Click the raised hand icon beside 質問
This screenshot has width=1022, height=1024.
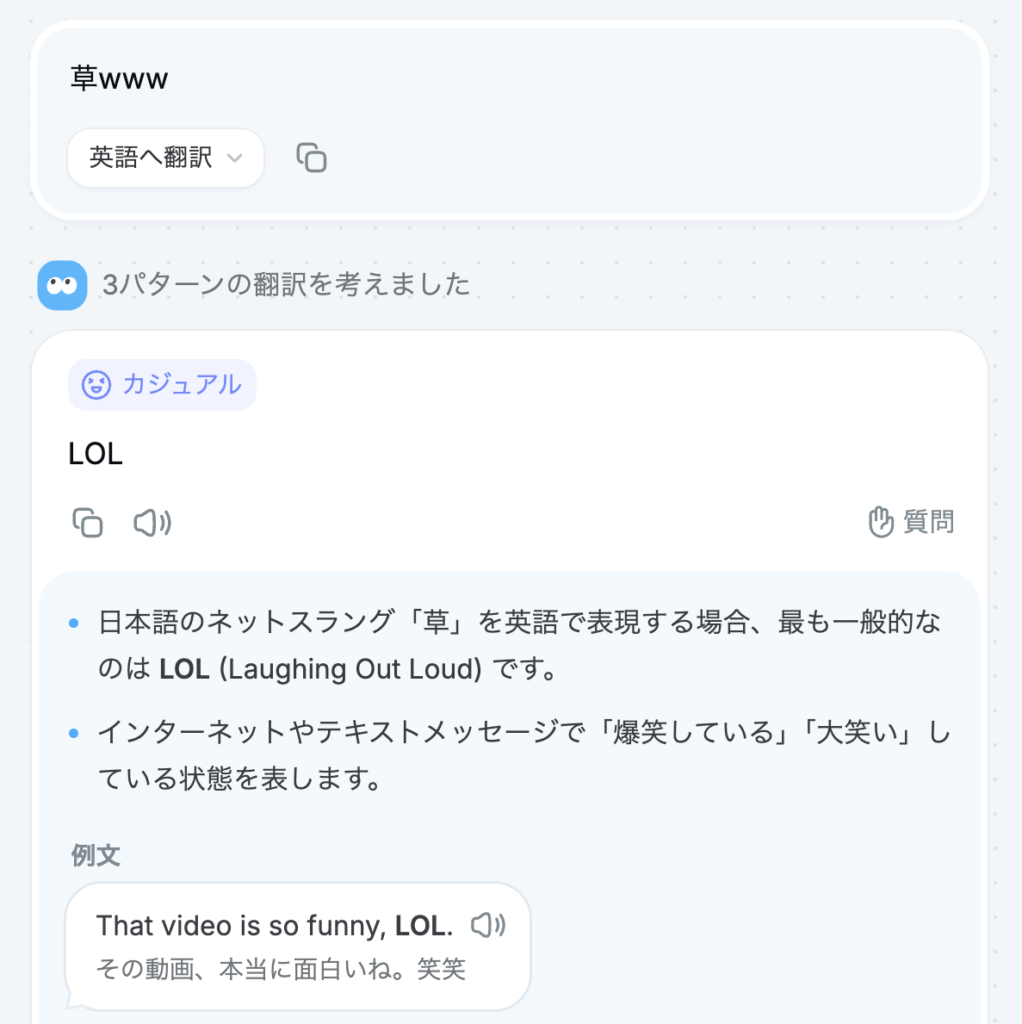(x=880, y=522)
